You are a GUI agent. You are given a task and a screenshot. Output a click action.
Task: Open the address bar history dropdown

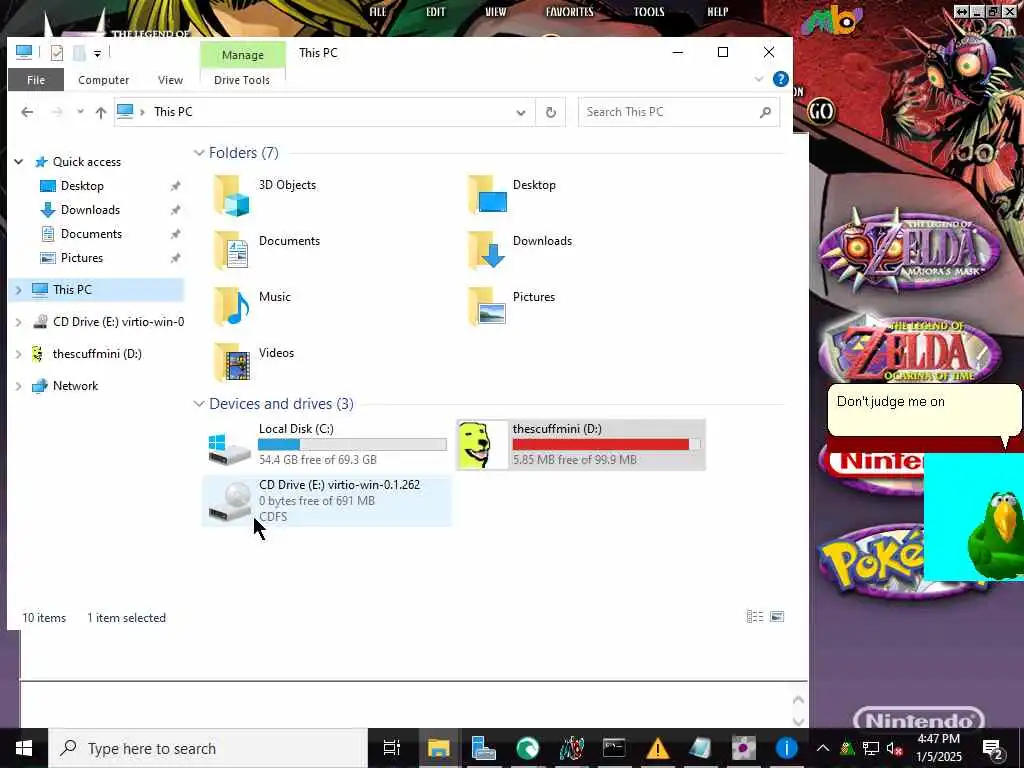(520, 112)
